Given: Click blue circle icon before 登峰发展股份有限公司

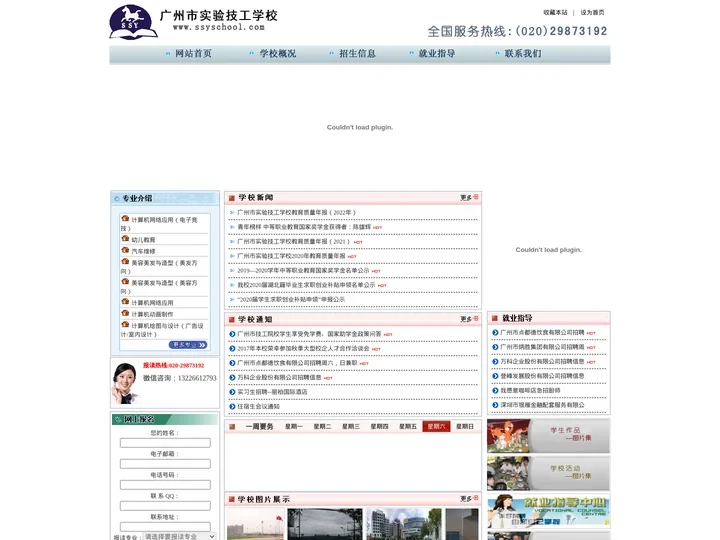Looking at the screenshot, I should (x=495, y=376).
